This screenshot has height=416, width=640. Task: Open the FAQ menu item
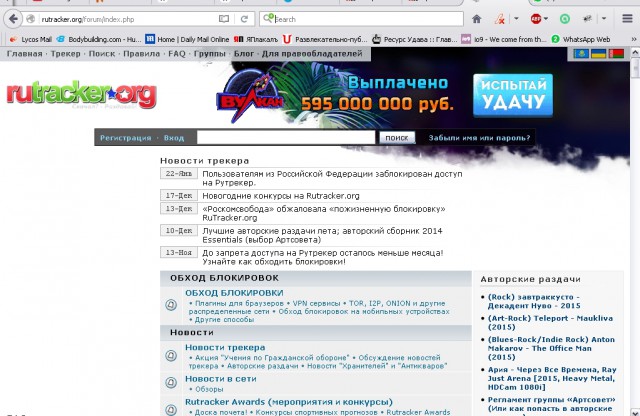pyautogui.click(x=177, y=53)
